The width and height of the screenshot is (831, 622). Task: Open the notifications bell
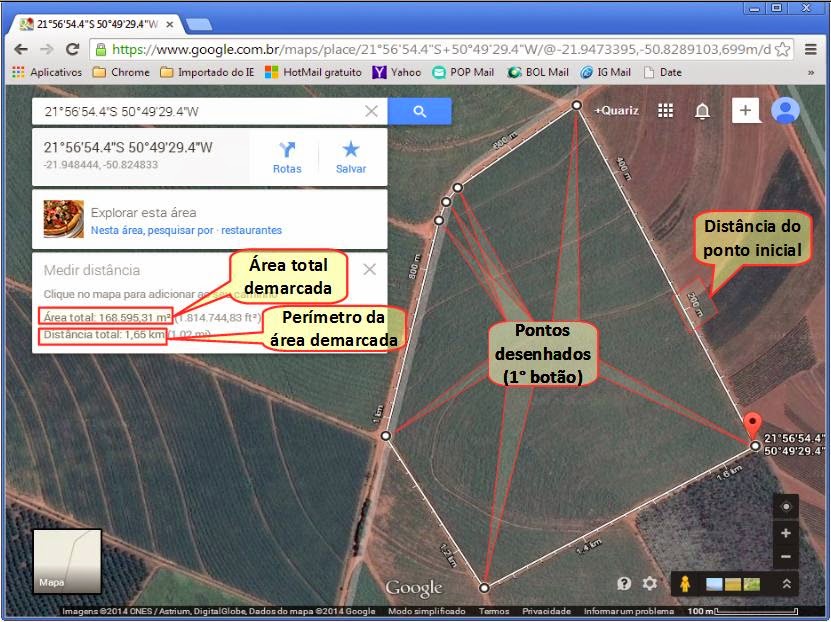703,110
